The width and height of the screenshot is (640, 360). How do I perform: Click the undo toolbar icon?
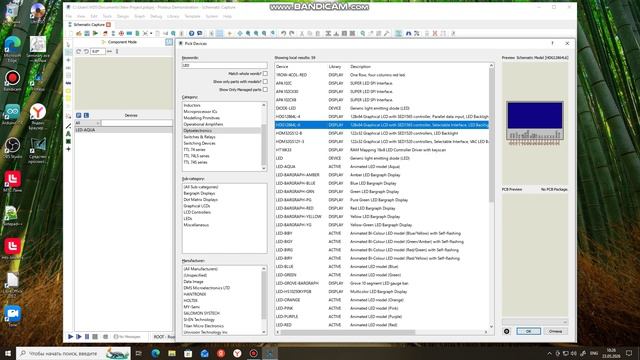[x=283, y=33]
